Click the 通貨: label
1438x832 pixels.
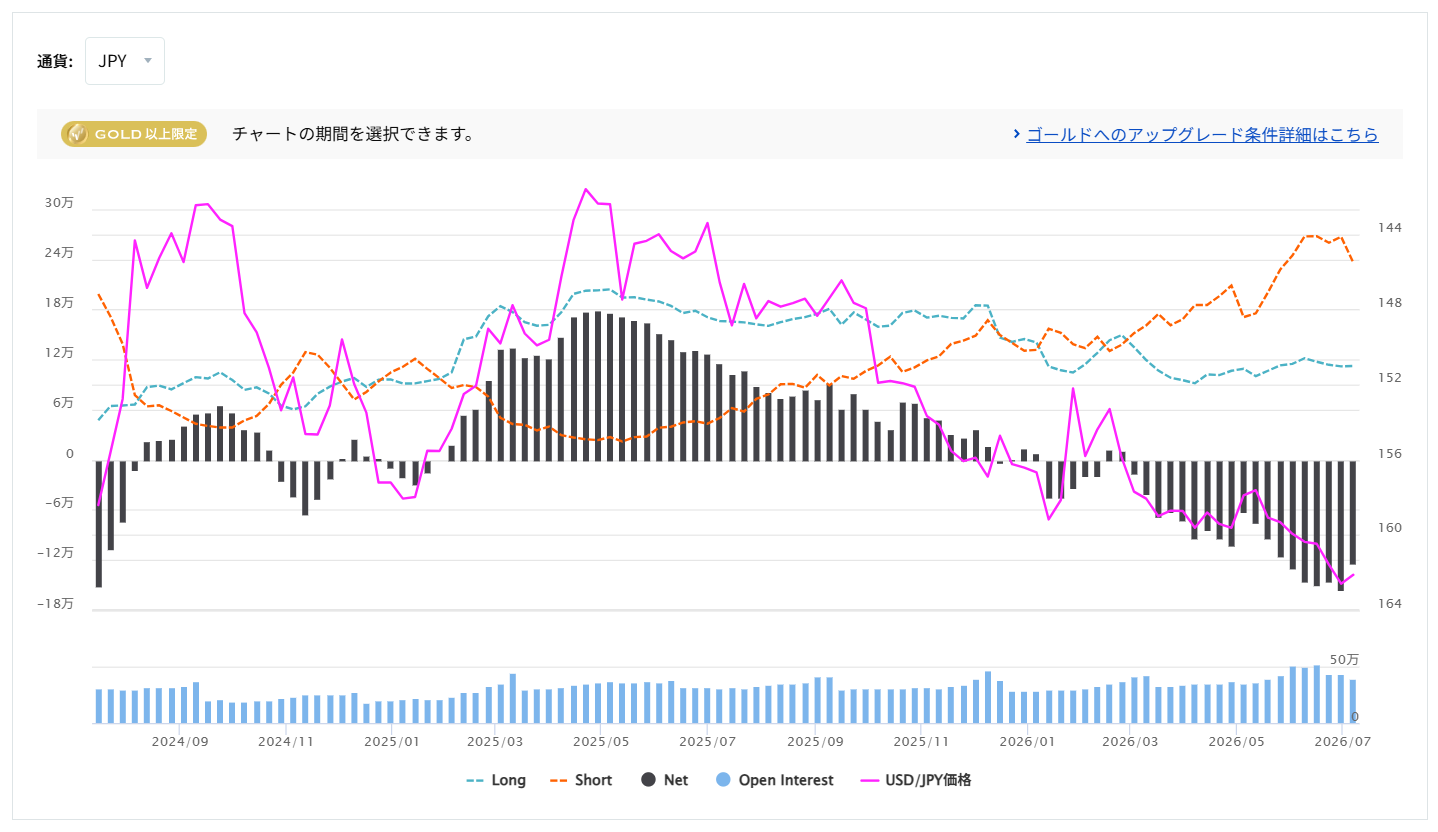(x=55, y=61)
